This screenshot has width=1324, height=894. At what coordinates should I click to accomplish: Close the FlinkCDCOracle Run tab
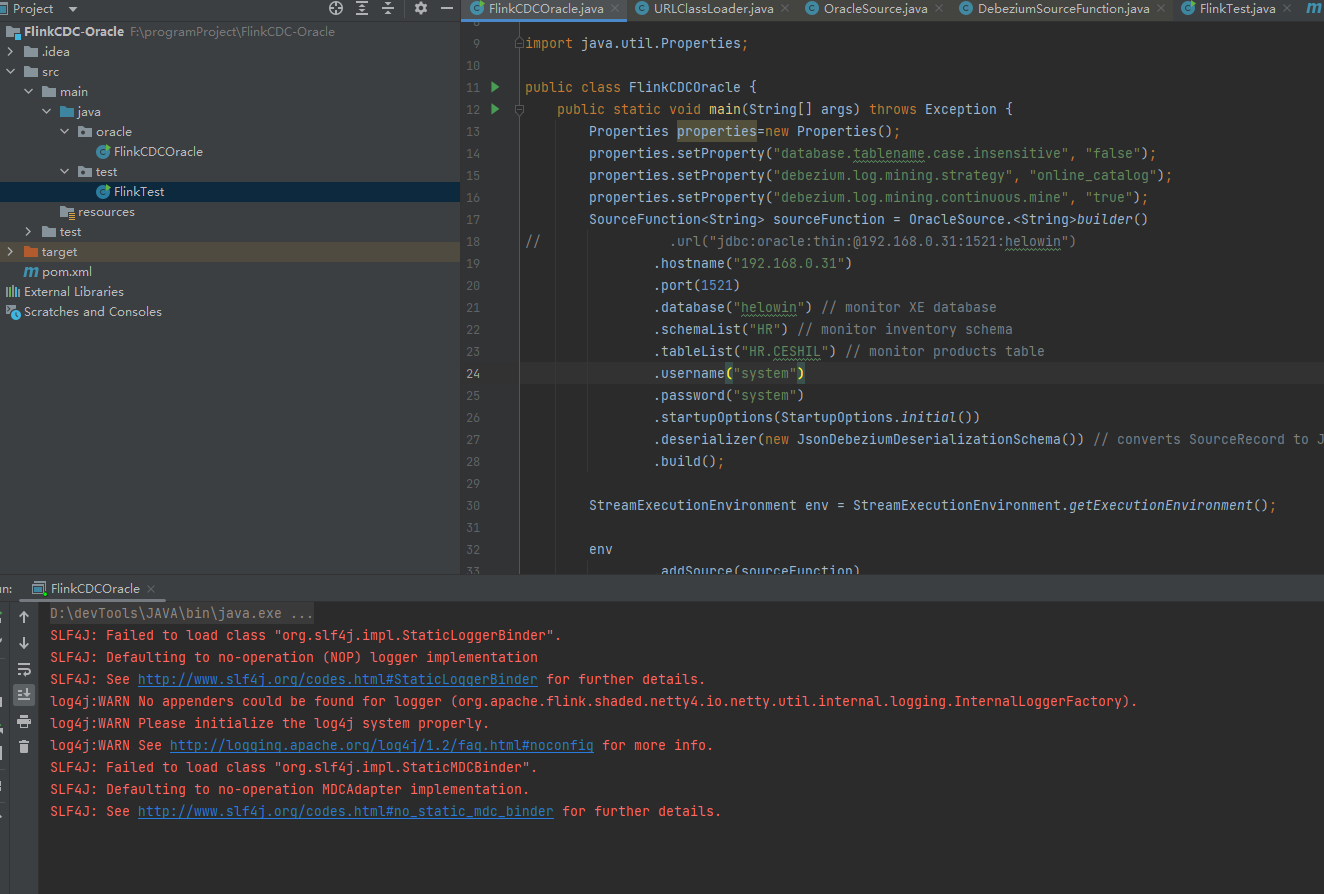pos(150,589)
